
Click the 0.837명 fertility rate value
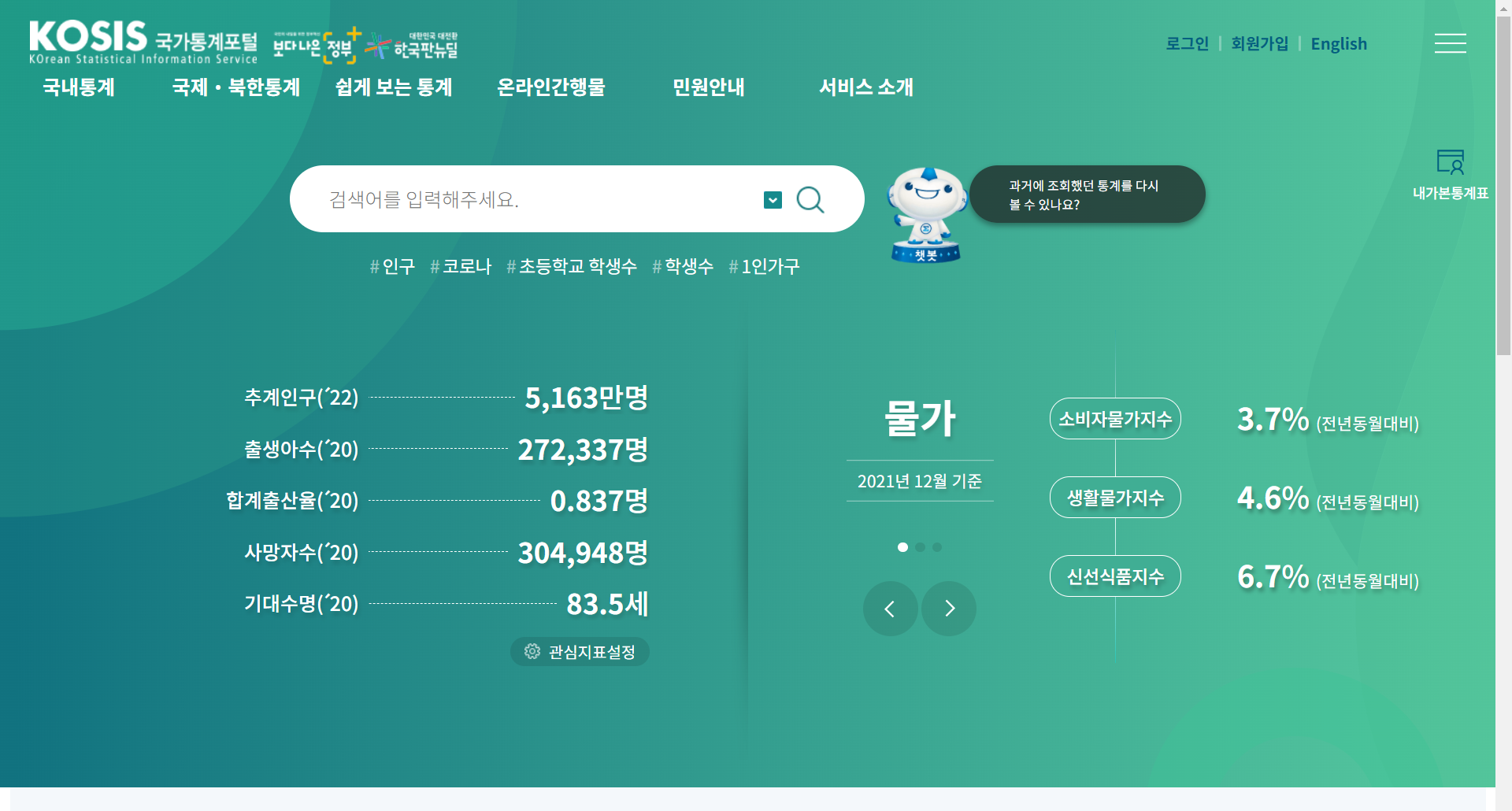[599, 501]
